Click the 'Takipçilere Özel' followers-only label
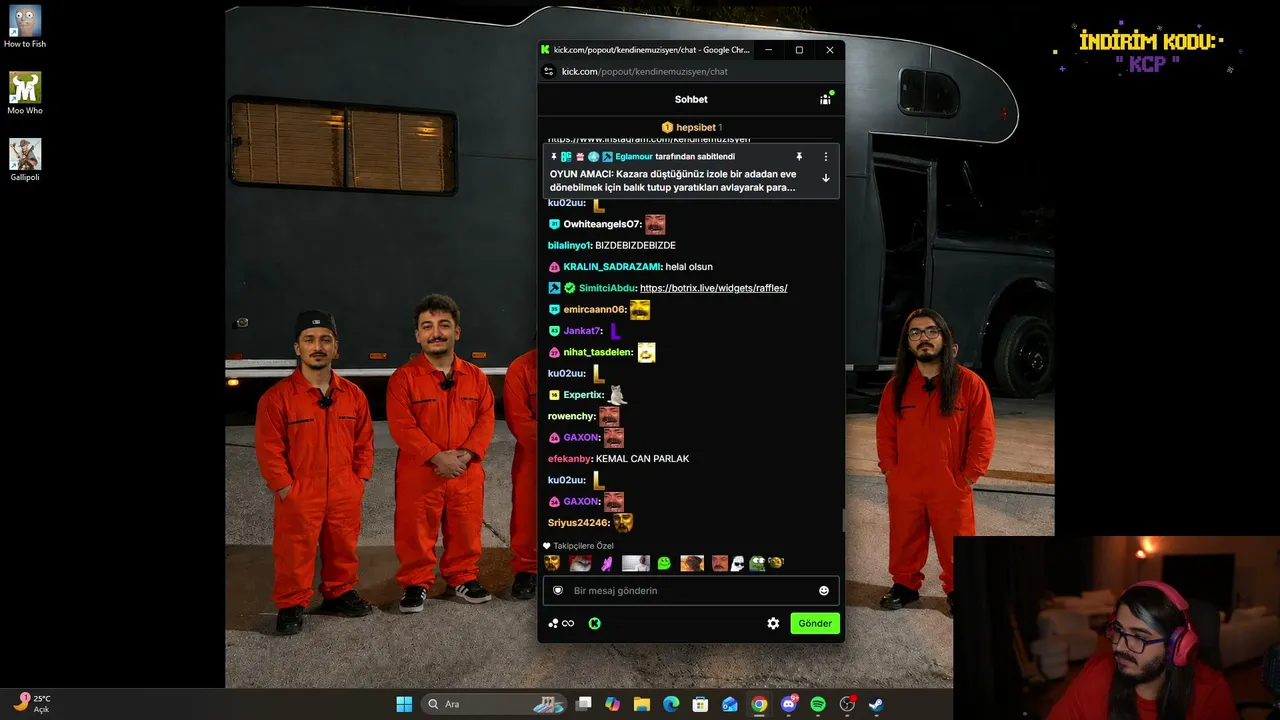Image resolution: width=1280 pixels, height=720 pixels. [583, 546]
